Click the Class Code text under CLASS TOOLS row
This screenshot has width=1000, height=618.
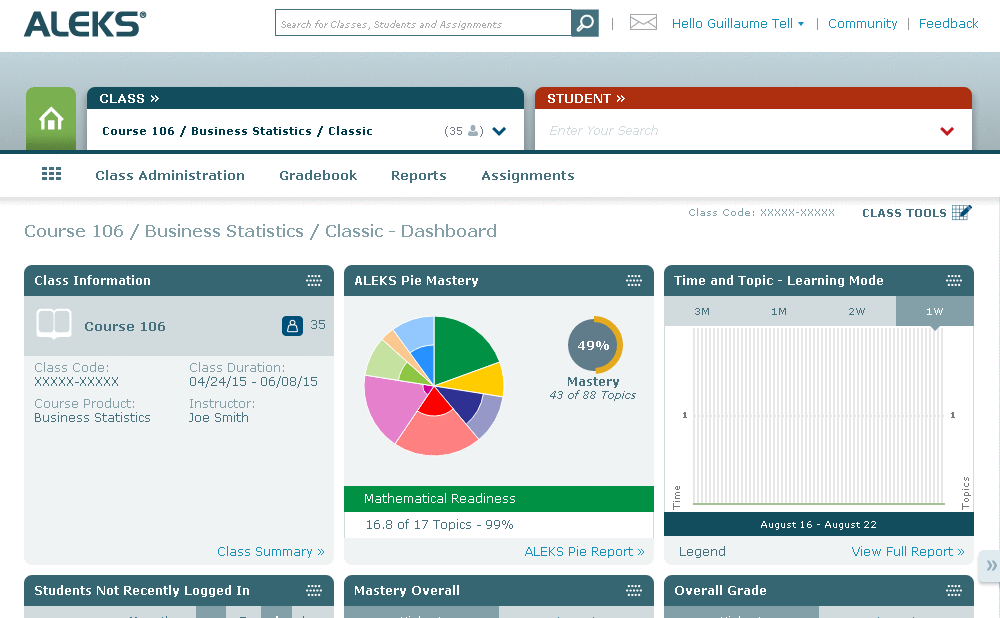coord(761,213)
